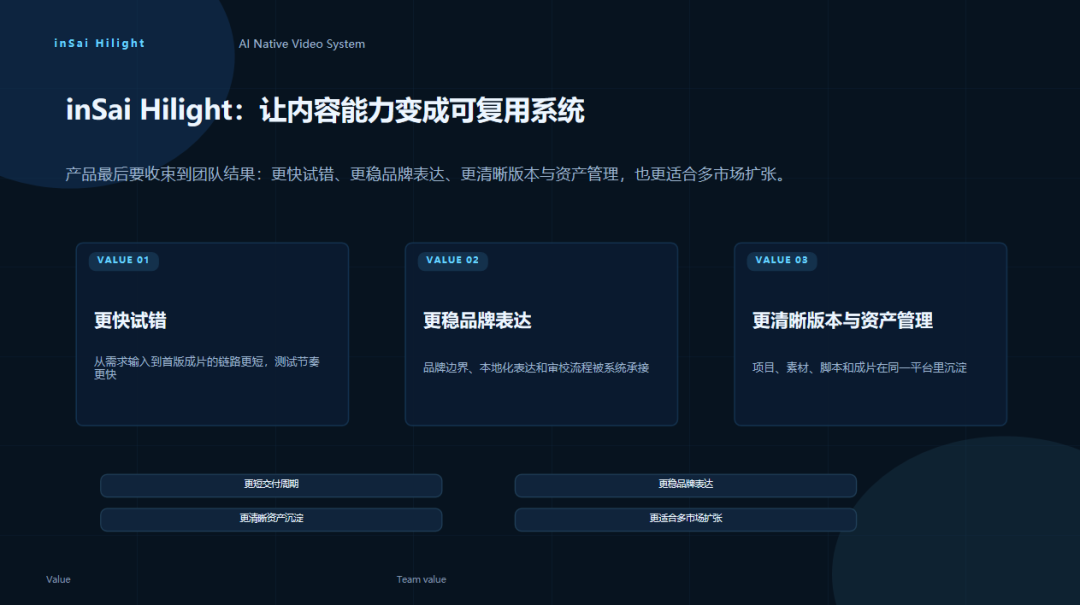Click the main slide title about 可复用系统
The height and width of the screenshot is (605, 1080).
[x=325, y=110]
